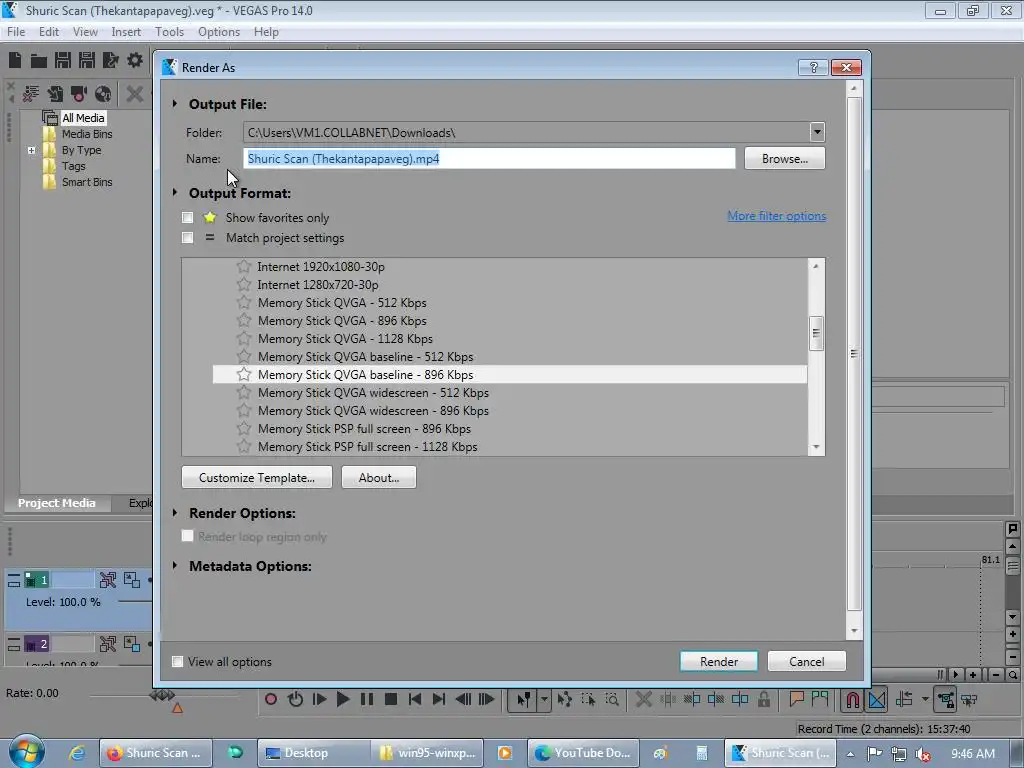The height and width of the screenshot is (768, 1024).
Task: Click the Insert Region icon in toolbar
Action: click(820, 699)
